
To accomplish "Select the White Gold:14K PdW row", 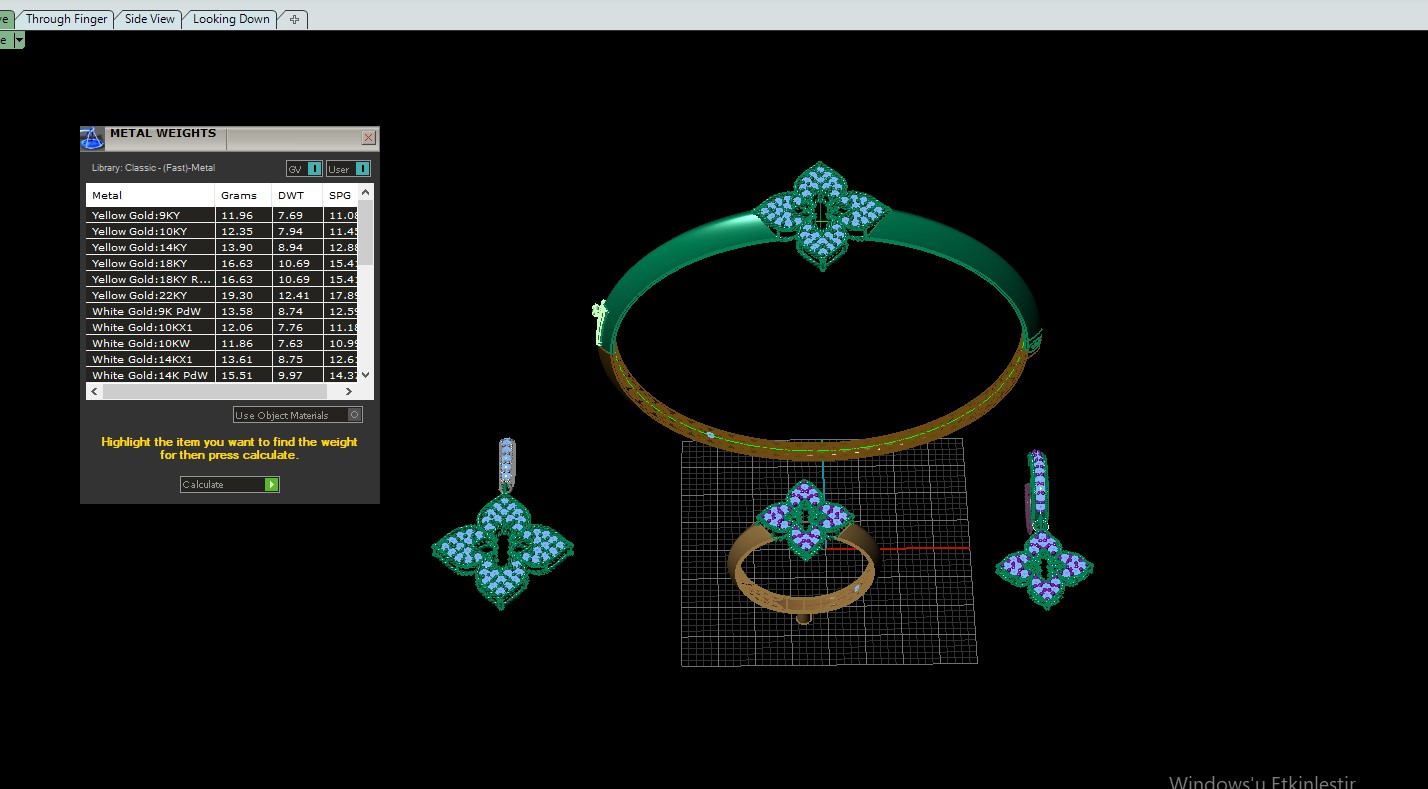I will [222, 375].
